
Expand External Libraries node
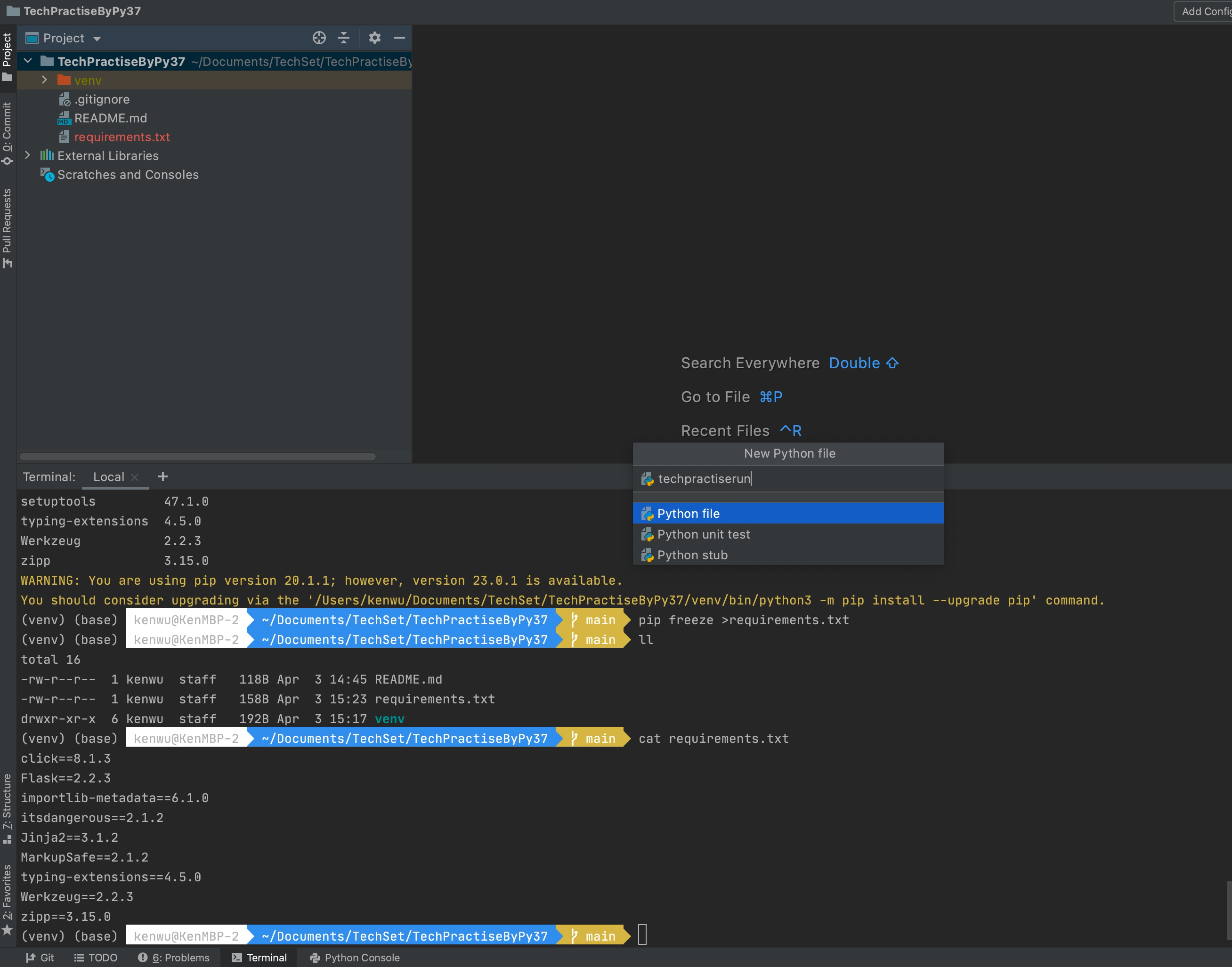(27, 155)
